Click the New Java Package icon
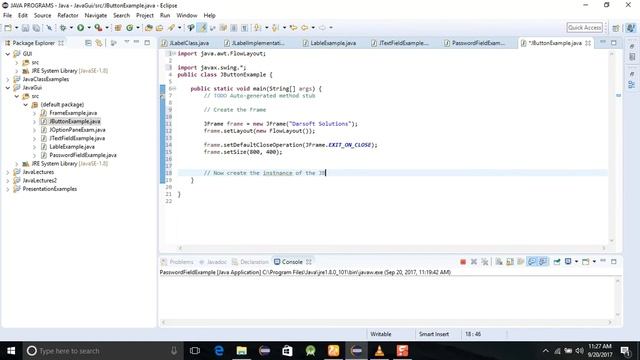The height and width of the screenshot is (360, 640). click(118, 28)
